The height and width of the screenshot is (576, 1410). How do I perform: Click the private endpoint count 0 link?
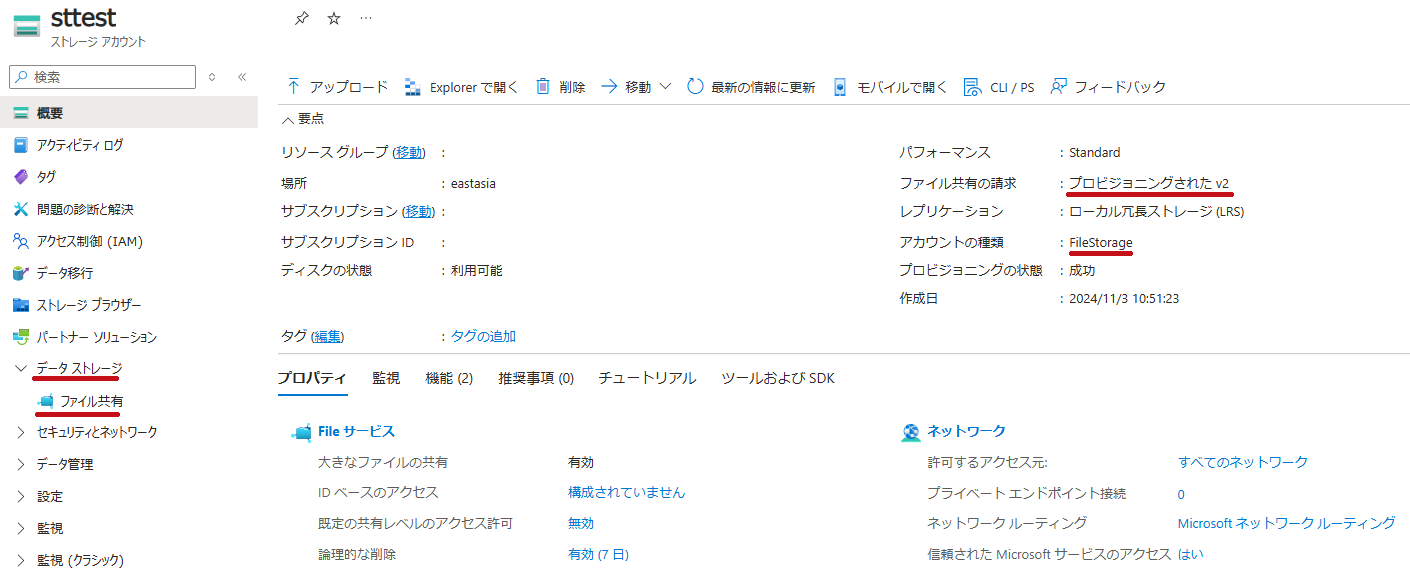(1181, 494)
